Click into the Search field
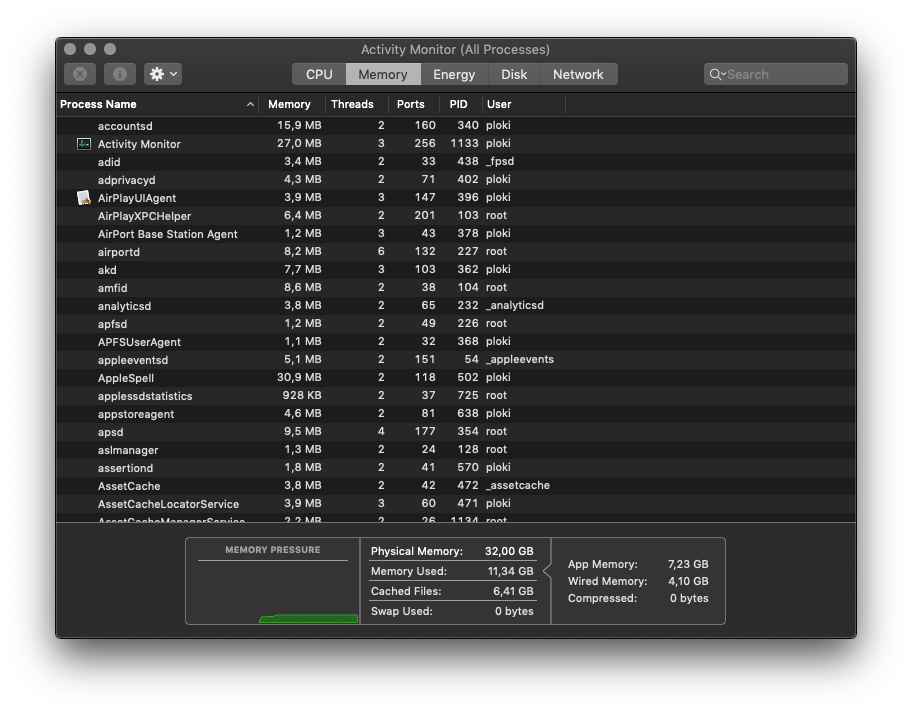 pos(776,74)
